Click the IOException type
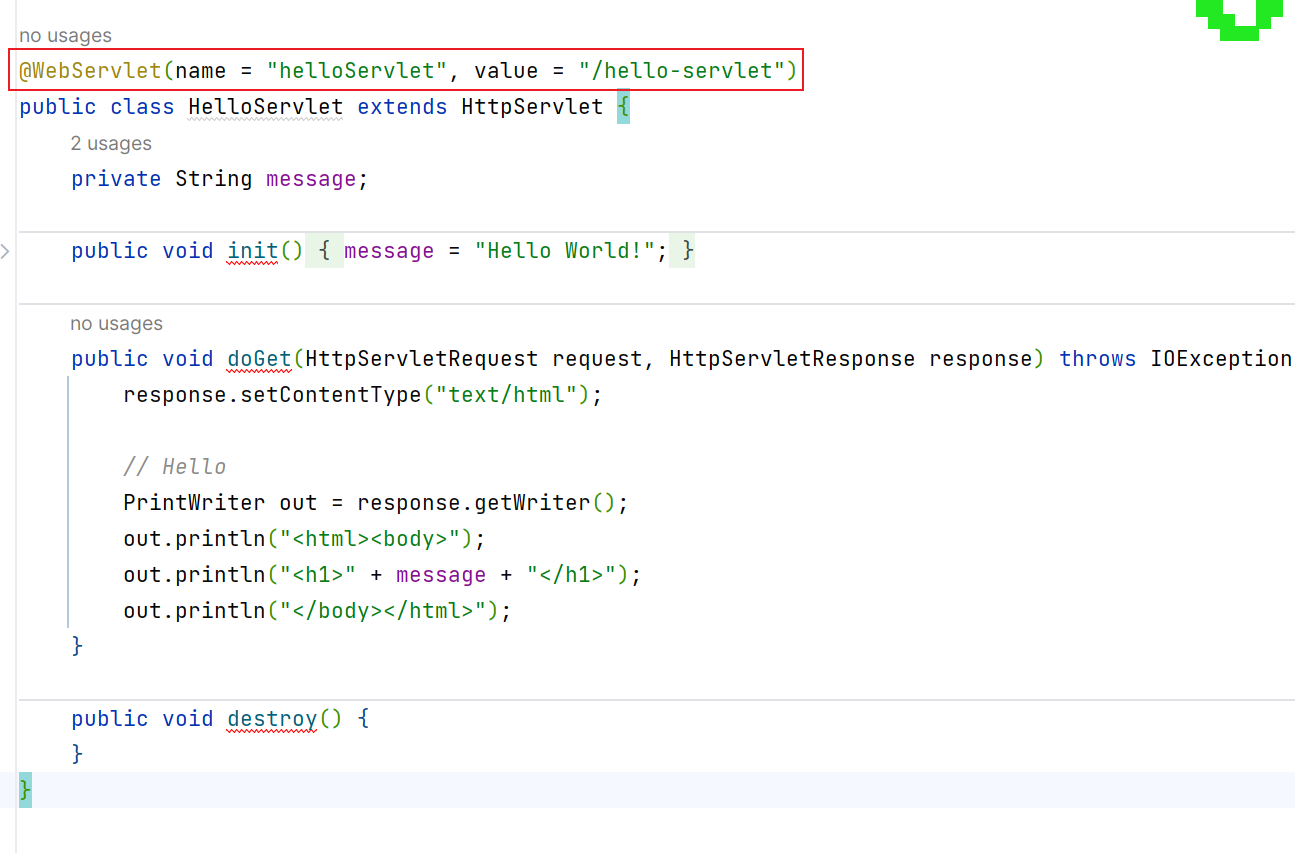Screen dimensions: 1295x853 [x=1221, y=359]
